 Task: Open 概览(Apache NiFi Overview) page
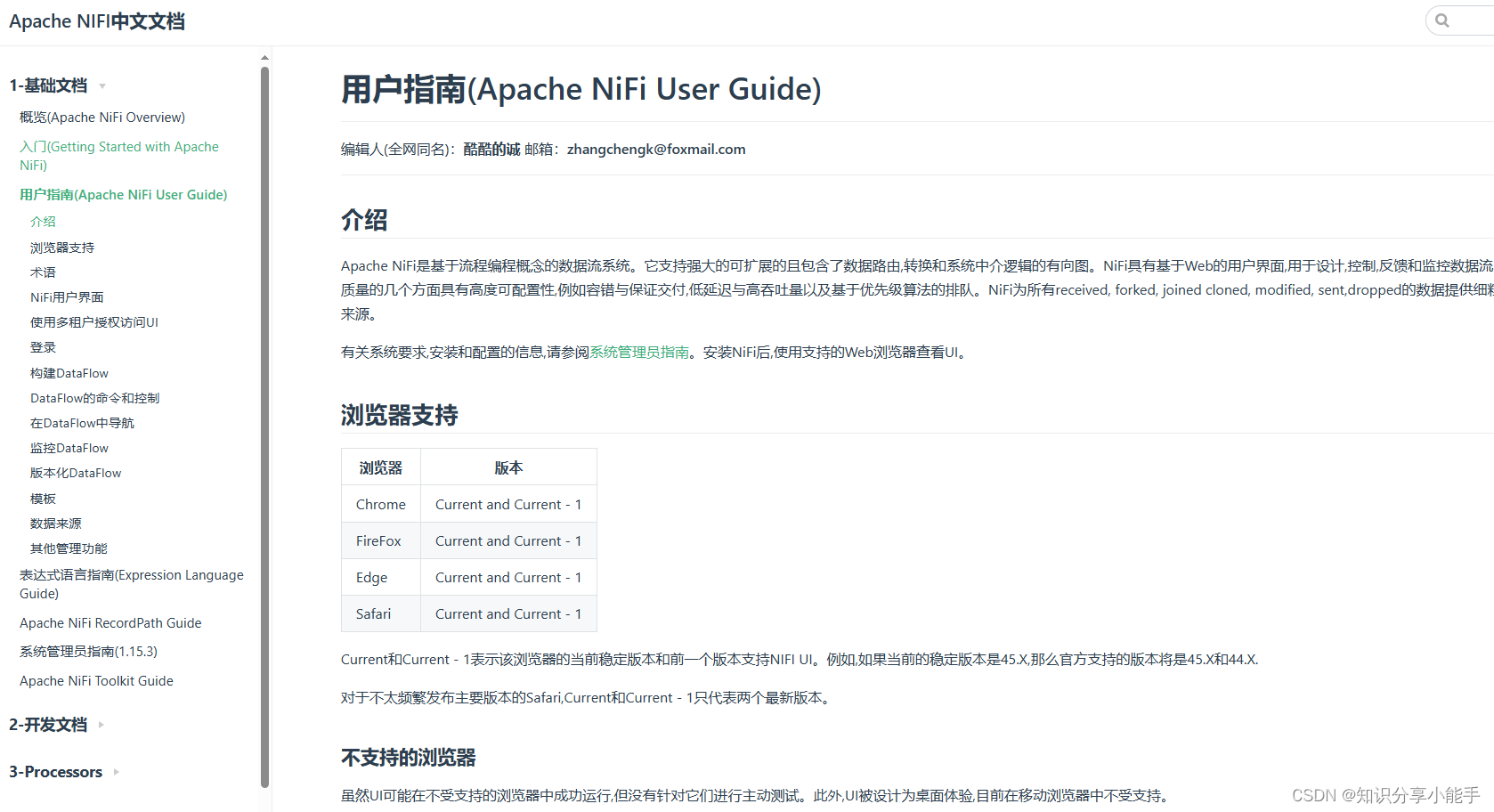(102, 118)
